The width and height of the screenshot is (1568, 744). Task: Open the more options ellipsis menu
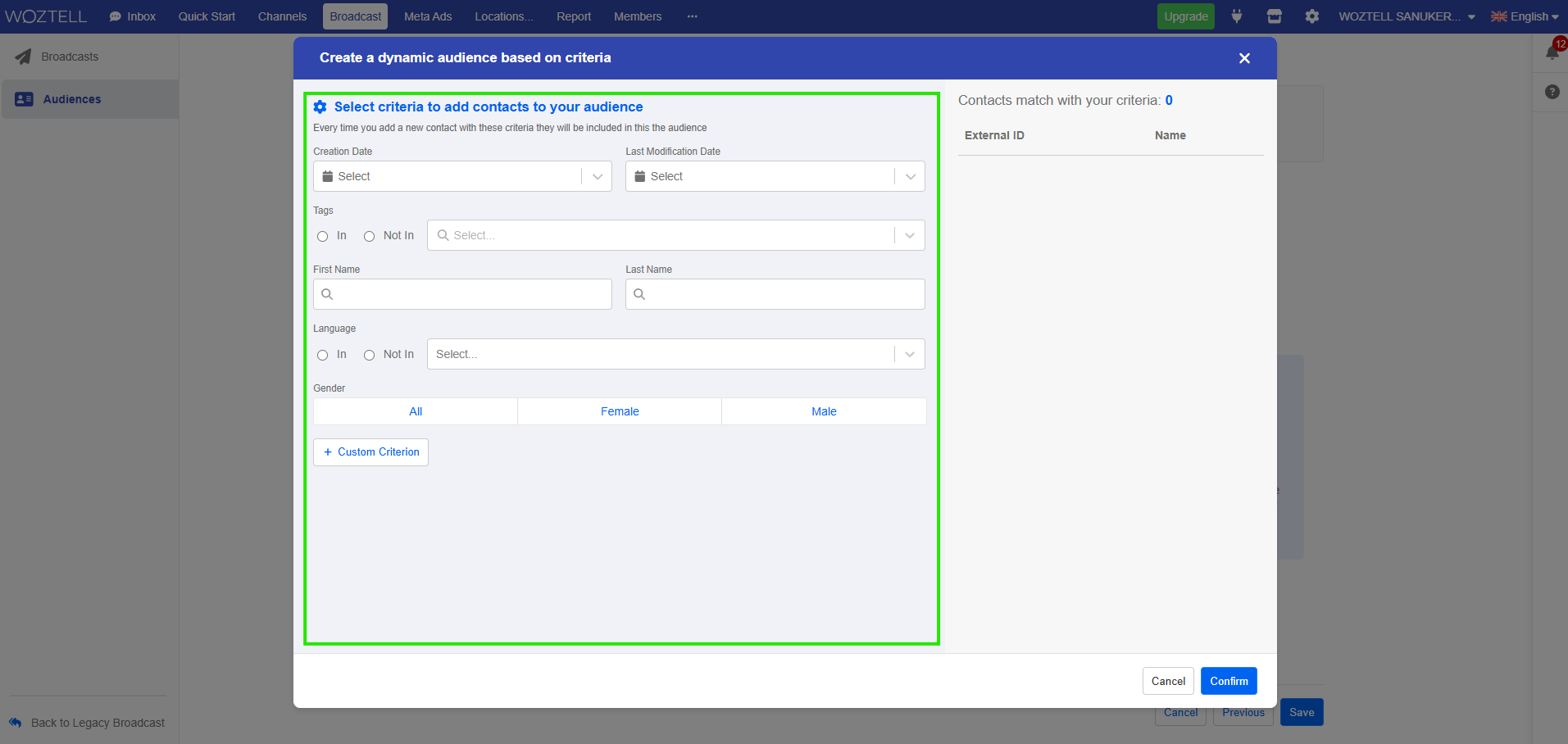[x=692, y=16]
